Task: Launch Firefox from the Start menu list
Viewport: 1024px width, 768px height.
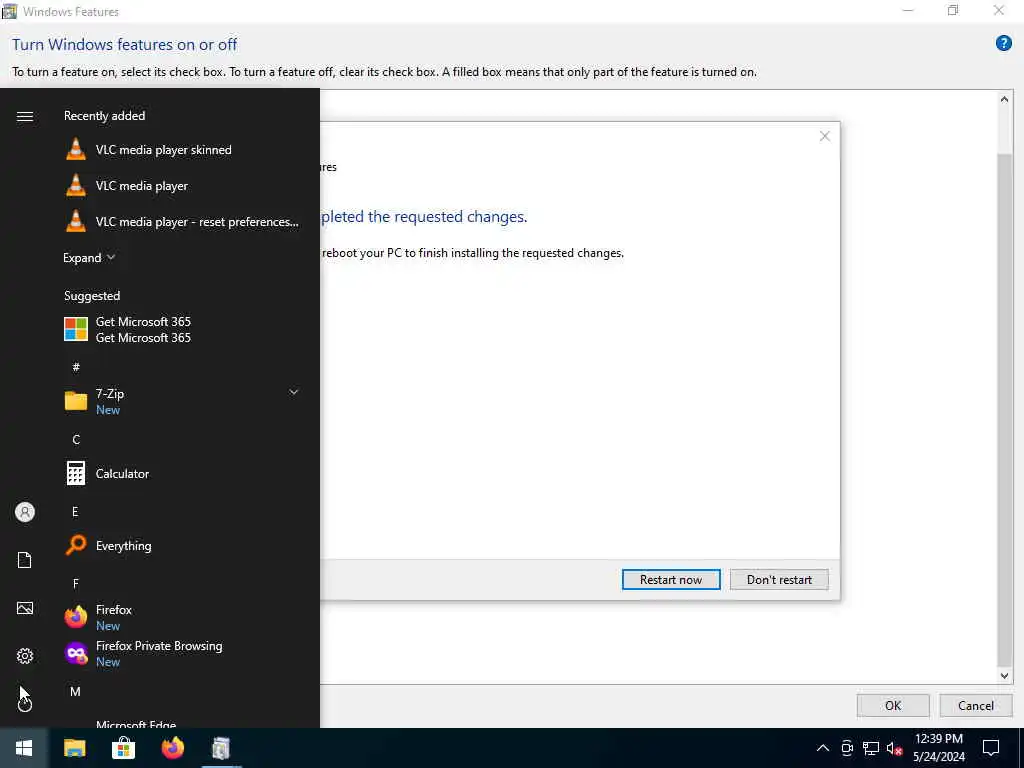Action: (183, 617)
